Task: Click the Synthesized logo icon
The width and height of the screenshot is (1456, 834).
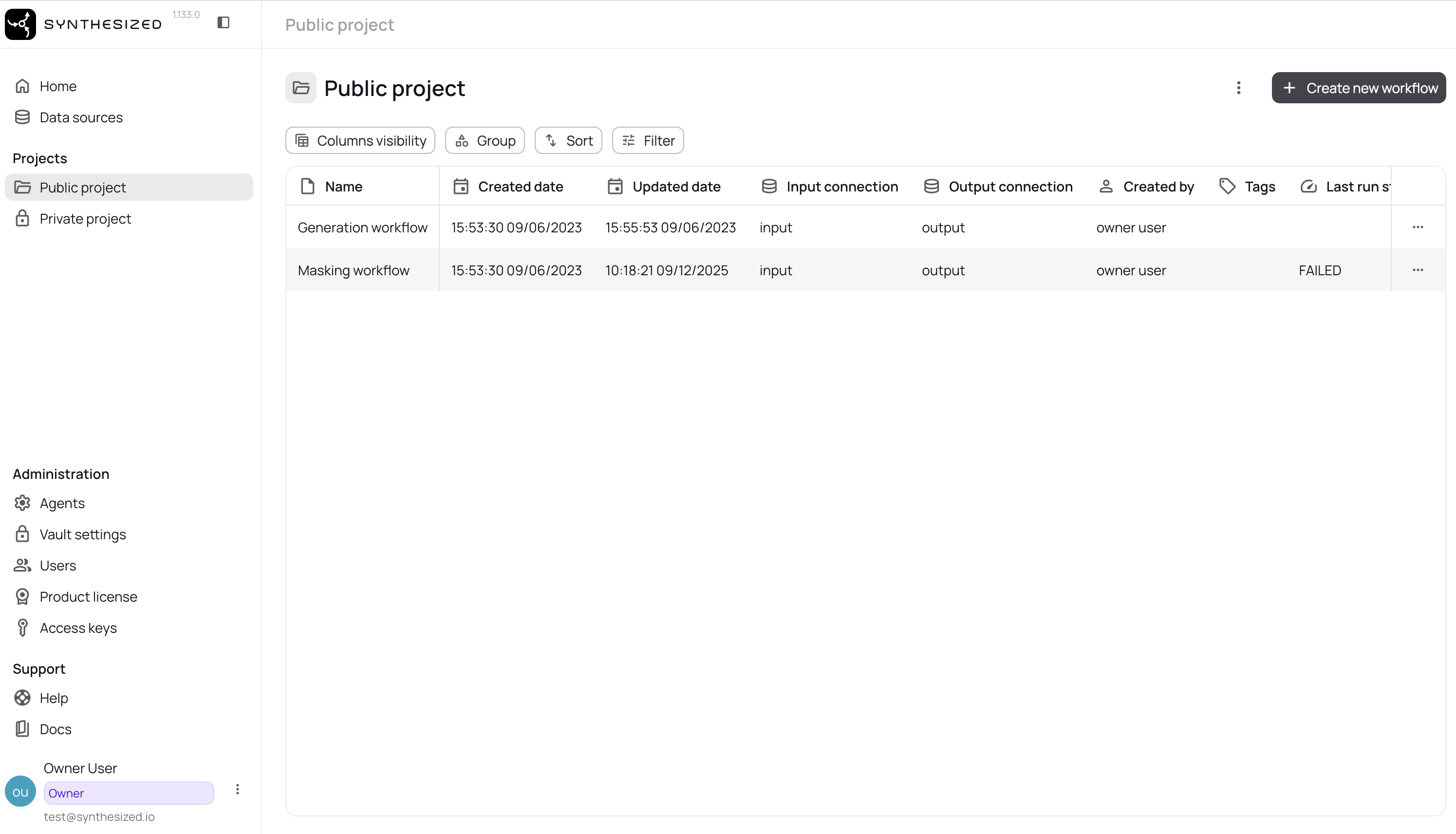Action: click(20, 23)
